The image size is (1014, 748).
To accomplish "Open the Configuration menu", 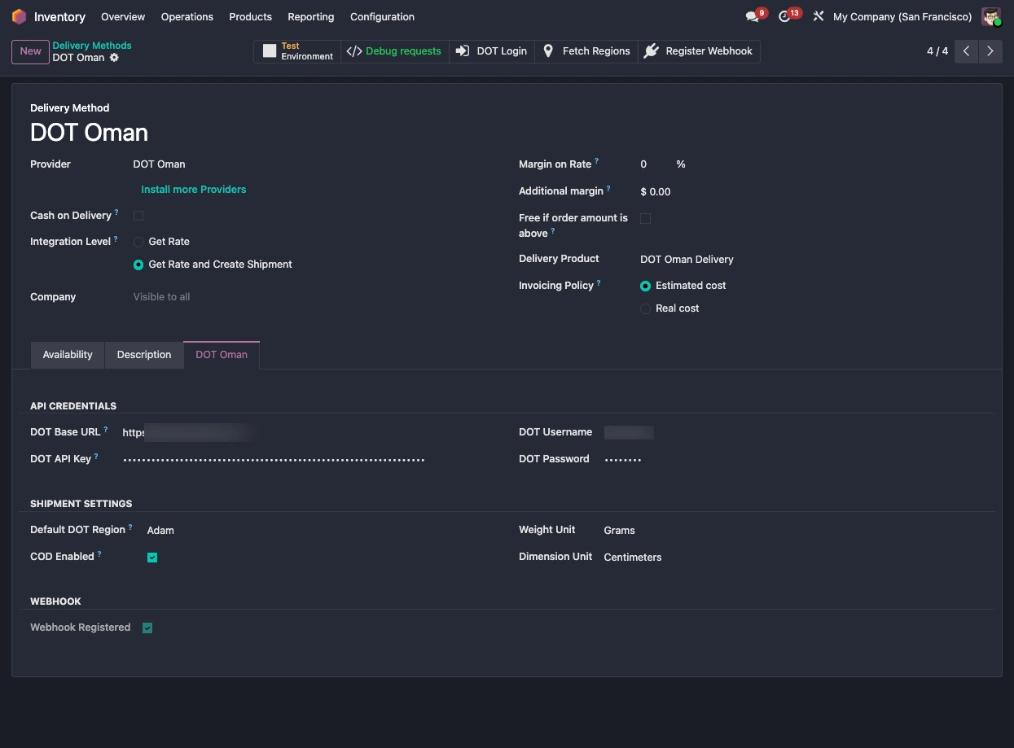I will (x=381, y=16).
